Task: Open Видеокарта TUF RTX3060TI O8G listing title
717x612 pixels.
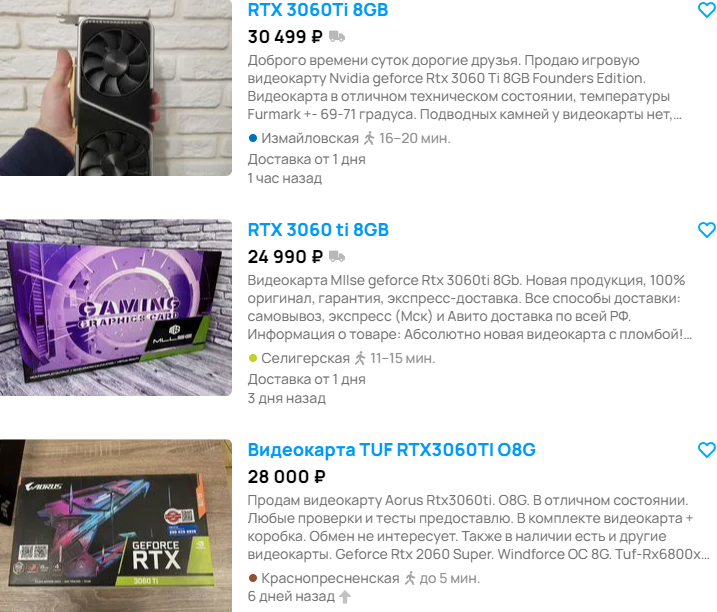Action: [391, 450]
